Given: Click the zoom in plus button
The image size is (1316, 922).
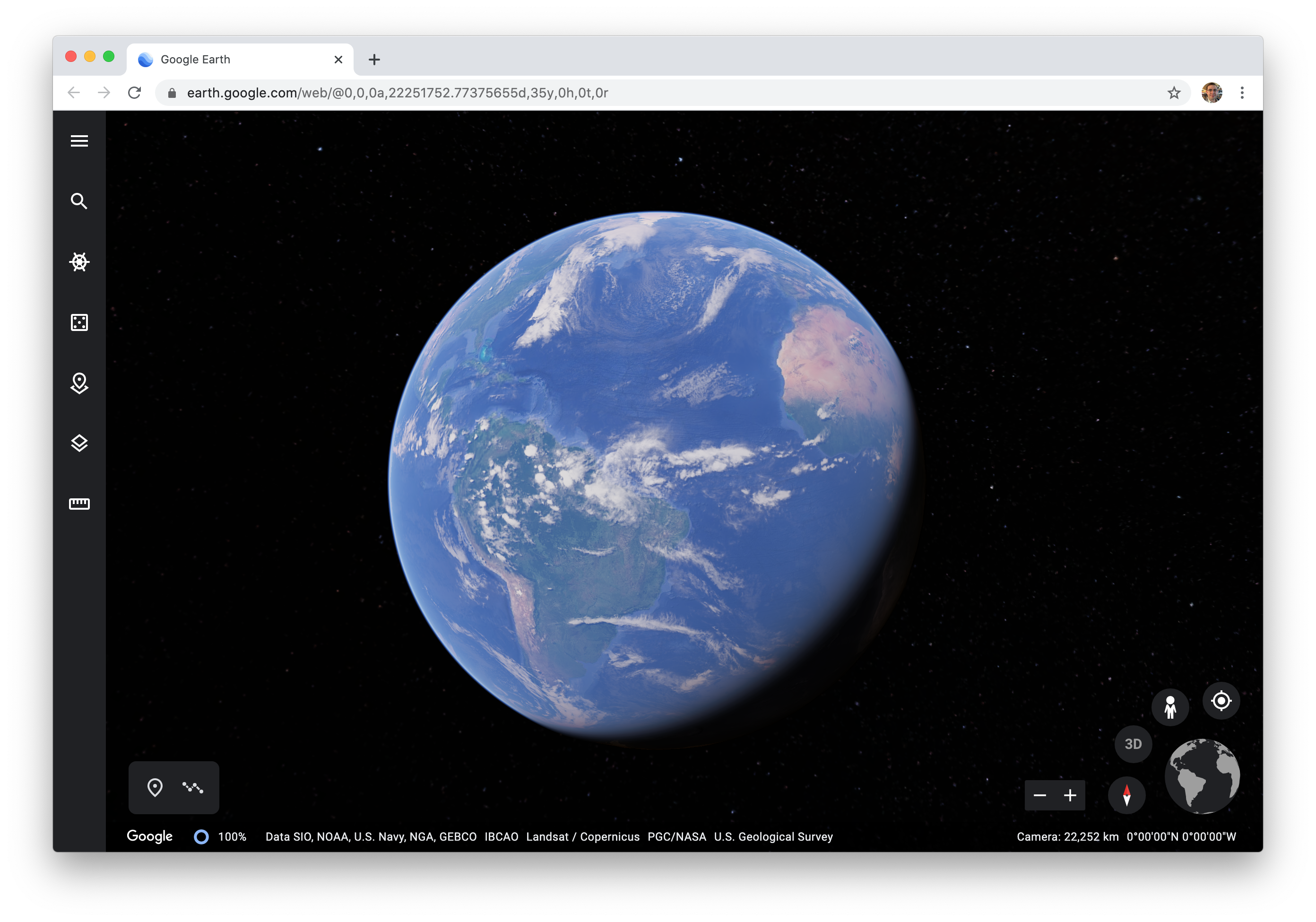Looking at the screenshot, I should (x=1070, y=795).
